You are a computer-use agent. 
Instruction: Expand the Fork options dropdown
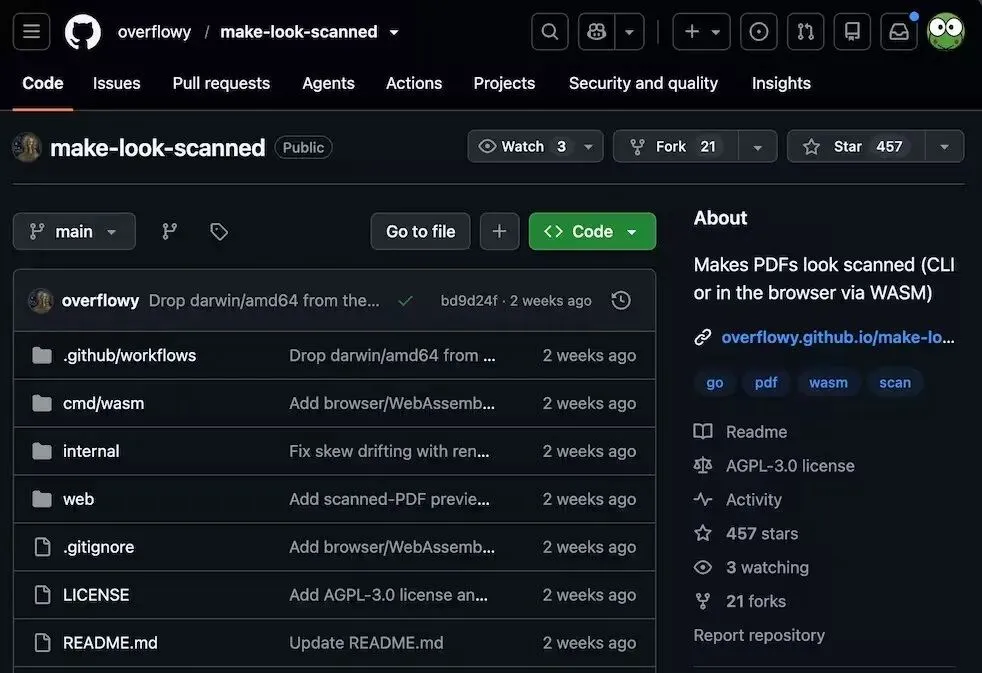point(758,147)
